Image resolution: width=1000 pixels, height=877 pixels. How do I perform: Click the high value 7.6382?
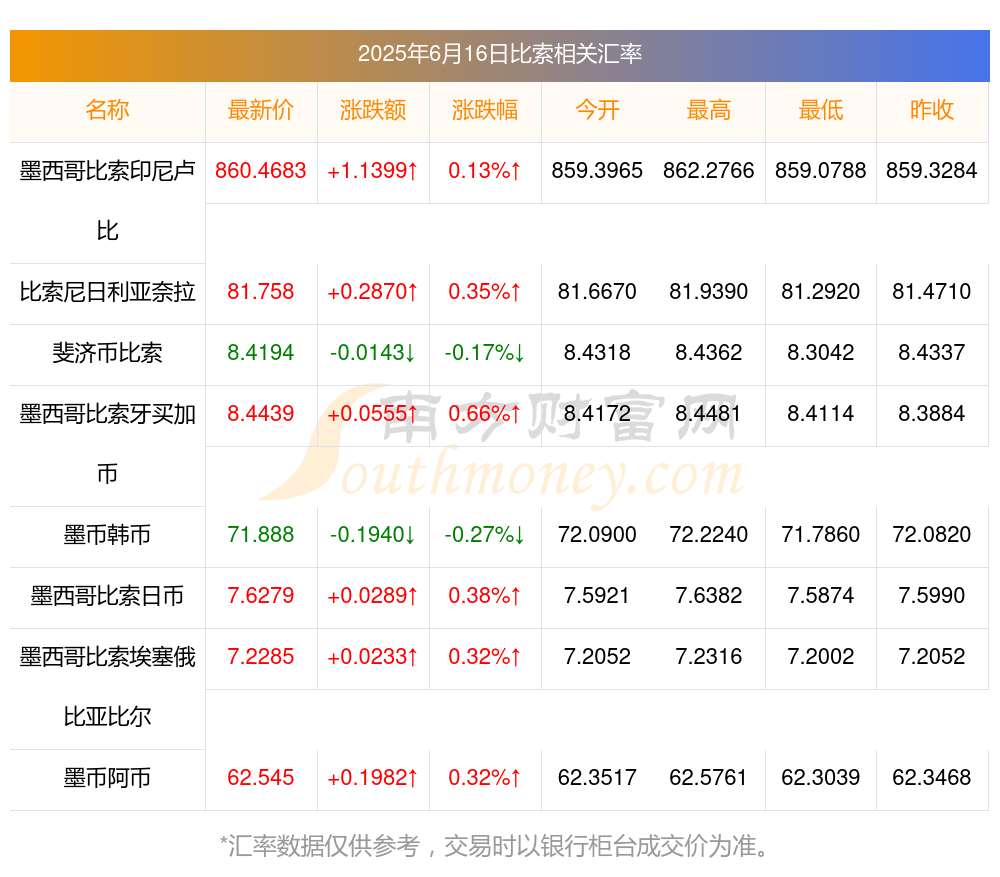[709, 596]
